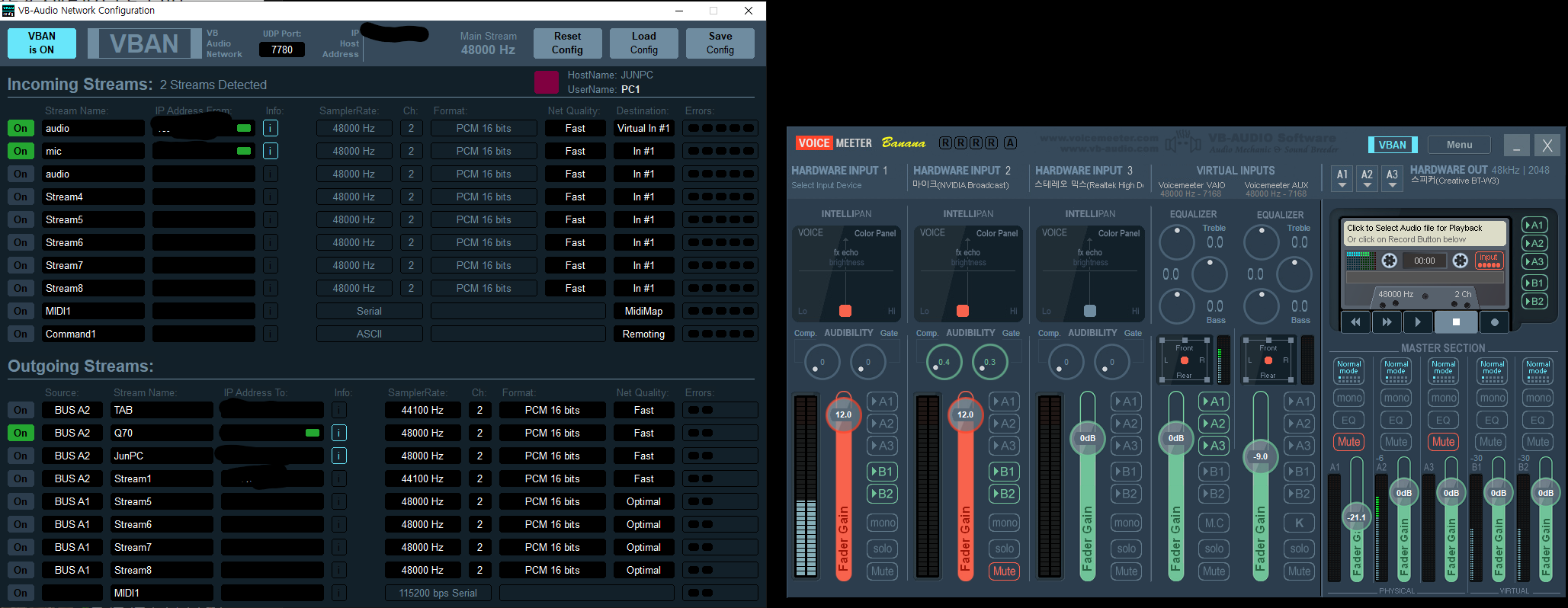Route cassette playback to A3 bus

click(x=1534, y=261)
